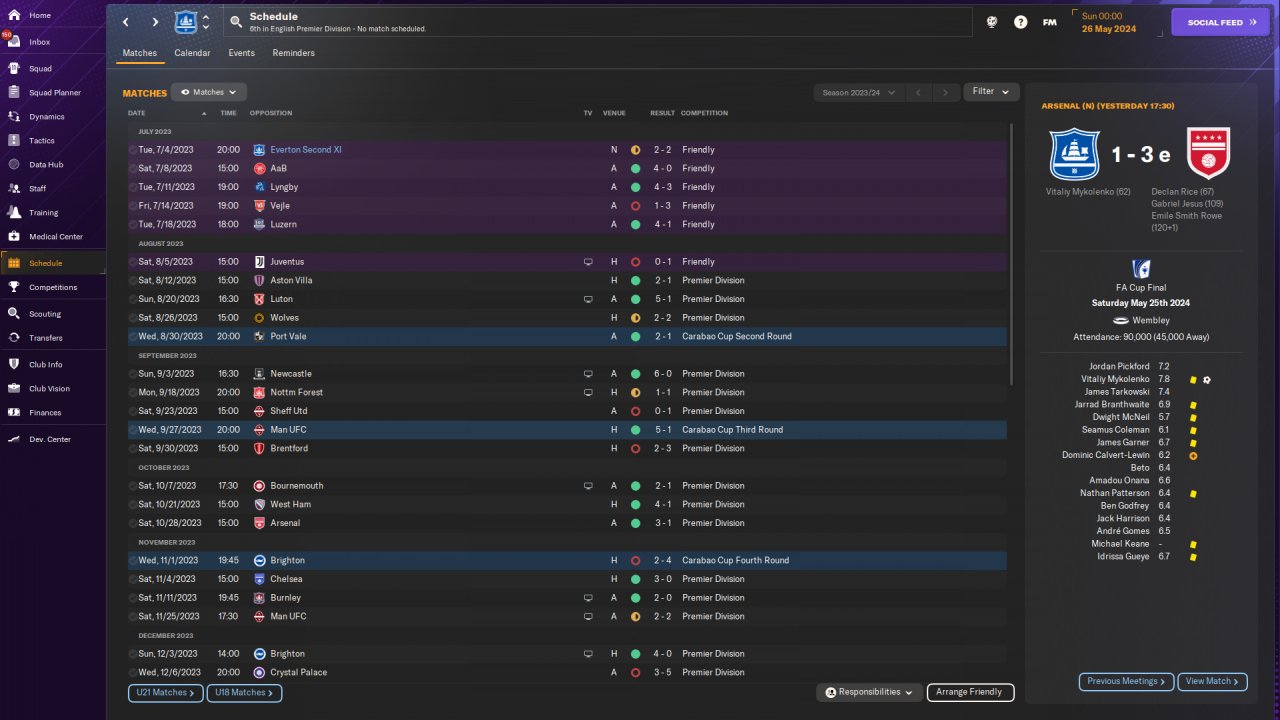Open the Filter dropdown

[991, 92]
